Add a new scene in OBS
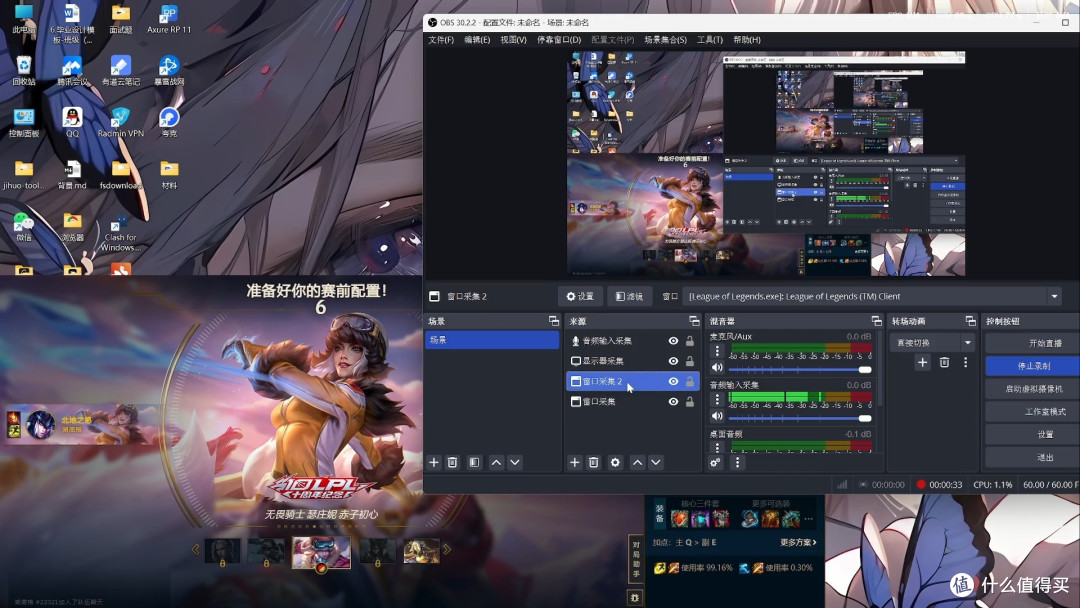This screenshot has height=608, width=1080. [x=434, y=463]
